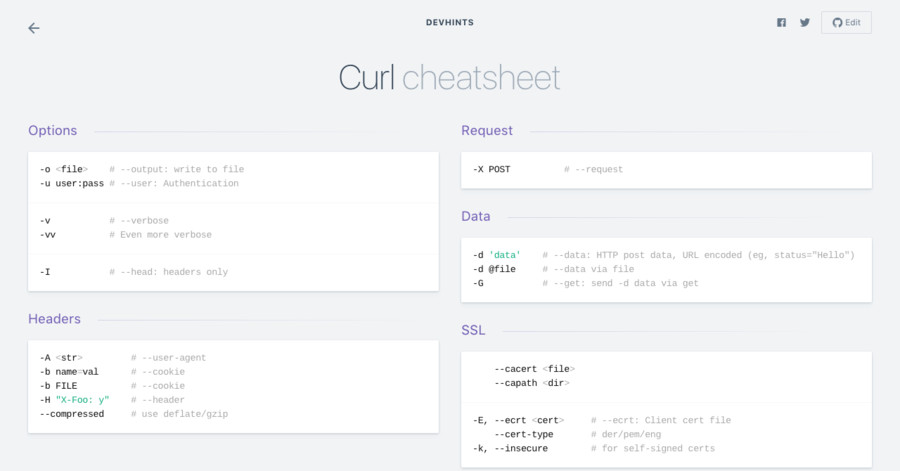
Task: Share page via Twitter icon
Action: (804, 22)
